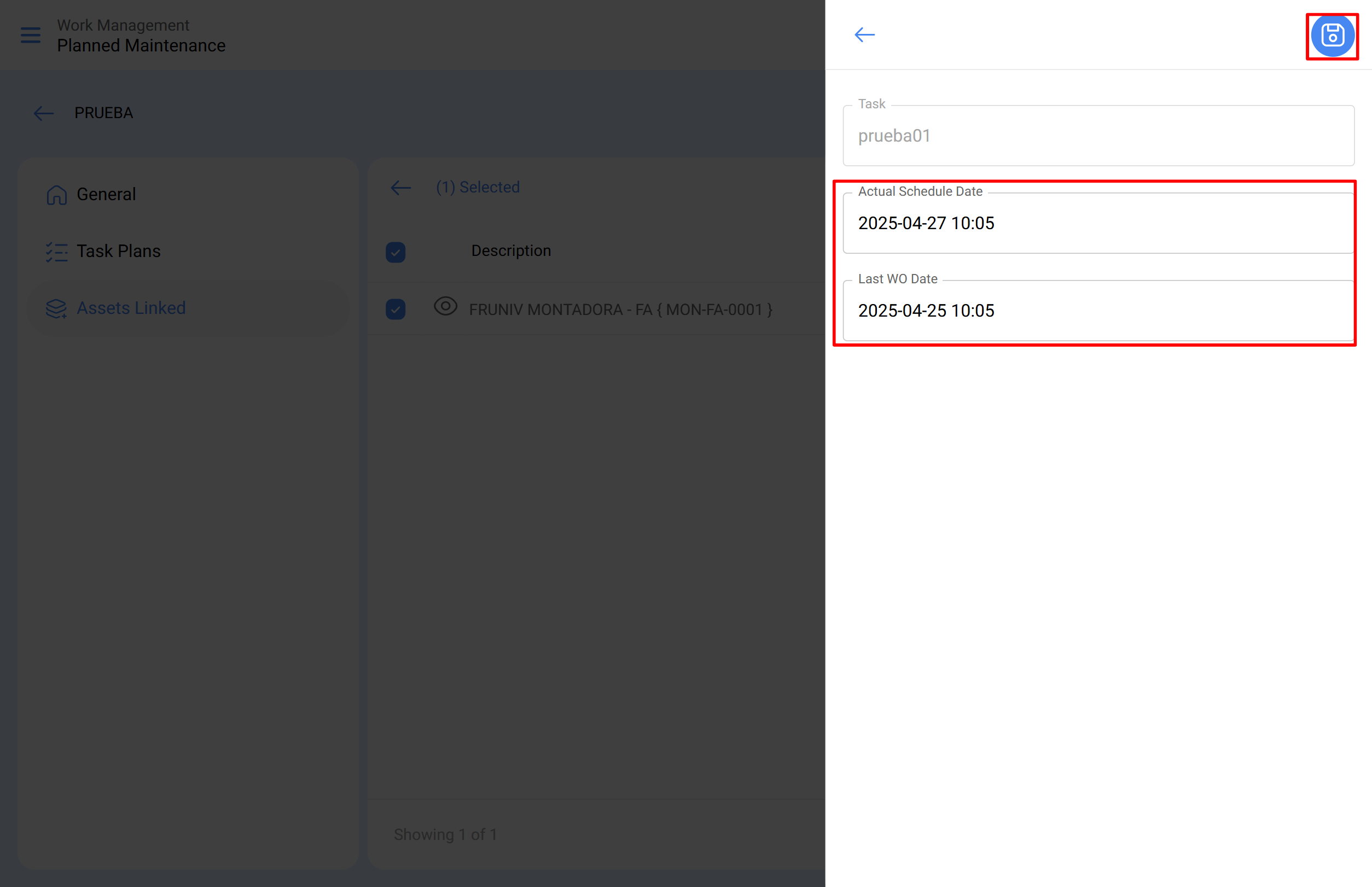
Task: Uncheck the Description header checkbox
Action: coord(396,252)
